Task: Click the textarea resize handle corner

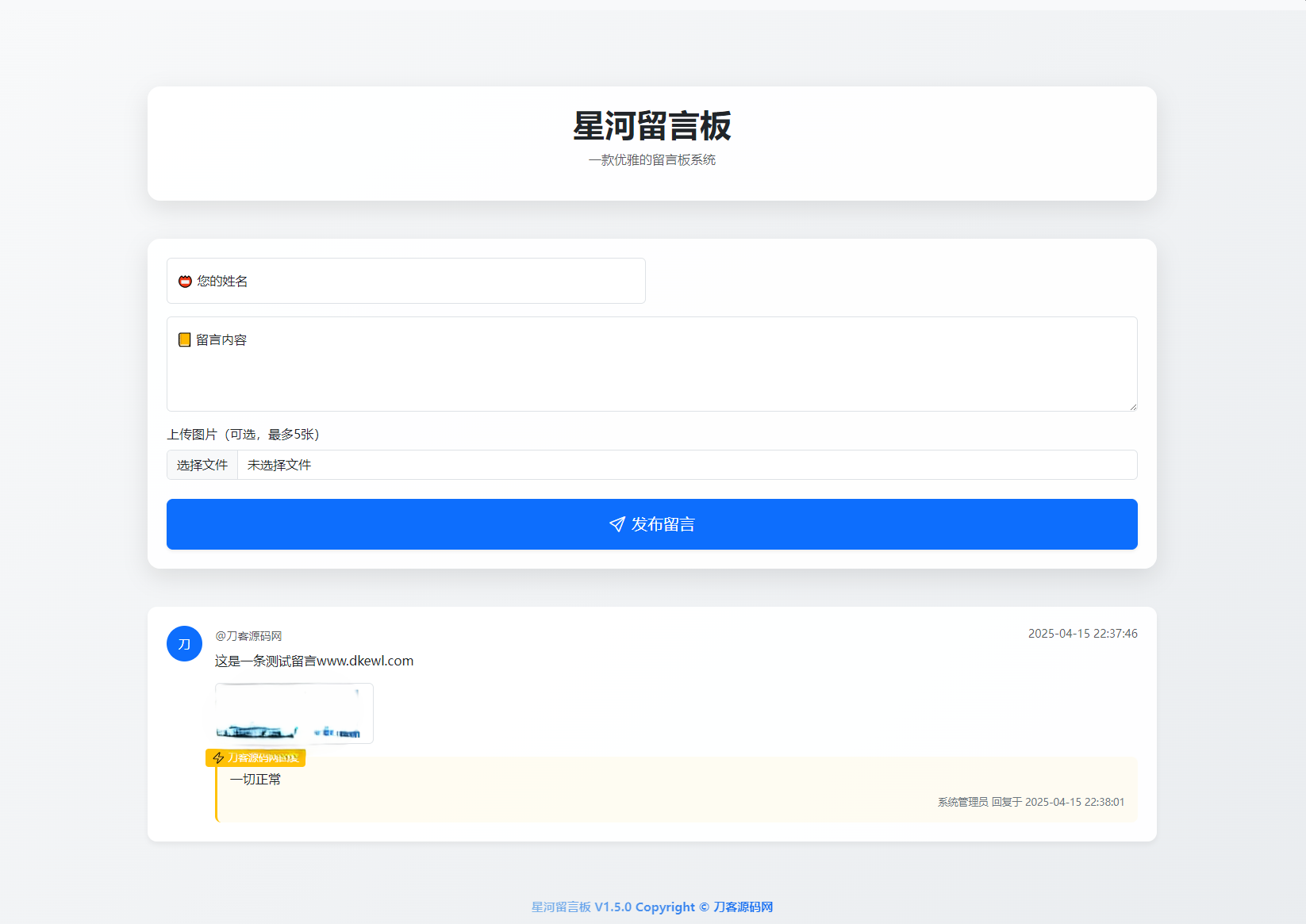Action: coord(1132,406)
